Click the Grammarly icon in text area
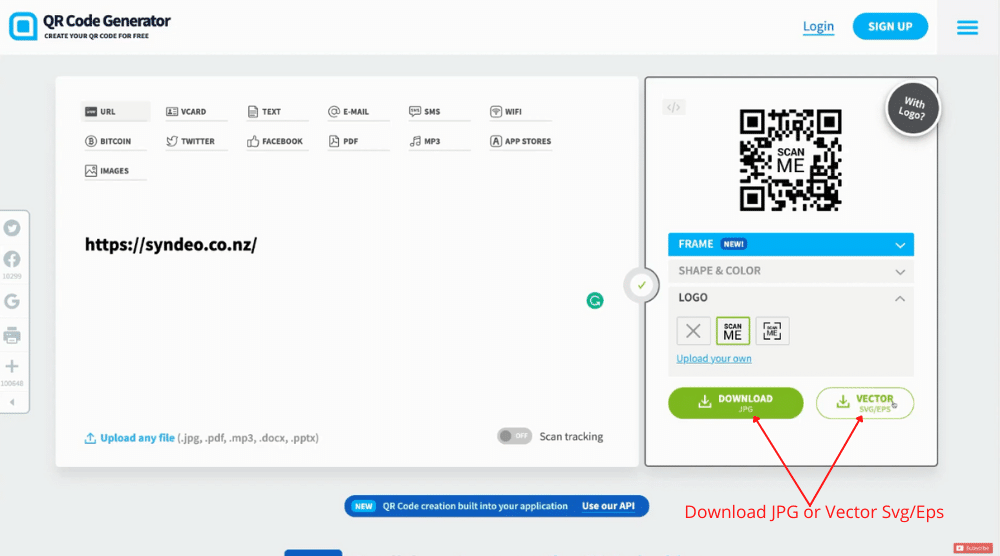This screenshot has height=556, width=1000. 594,300
